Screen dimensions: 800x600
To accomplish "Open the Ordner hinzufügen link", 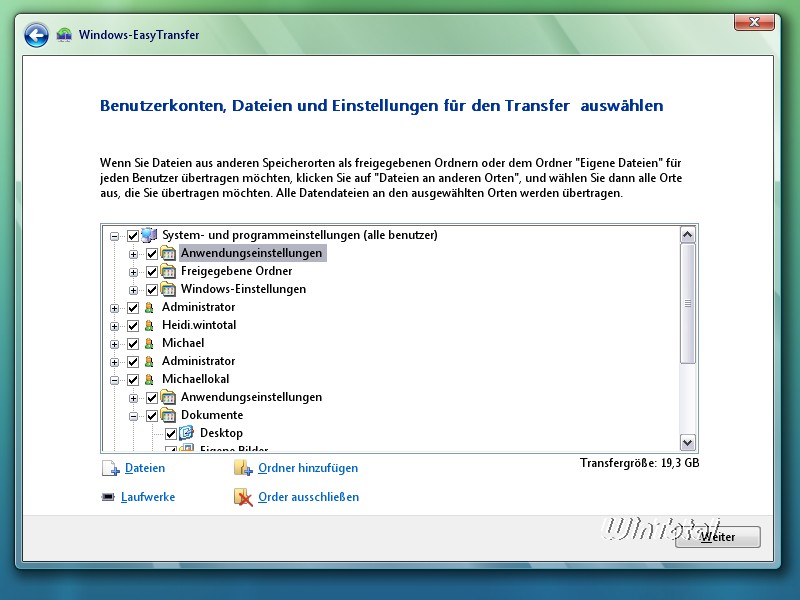I will point(308,468).
